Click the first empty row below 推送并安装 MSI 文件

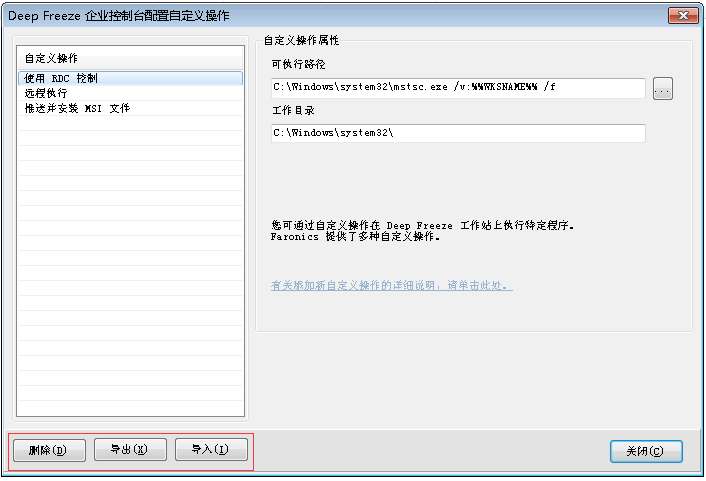[x=130, y=123]
